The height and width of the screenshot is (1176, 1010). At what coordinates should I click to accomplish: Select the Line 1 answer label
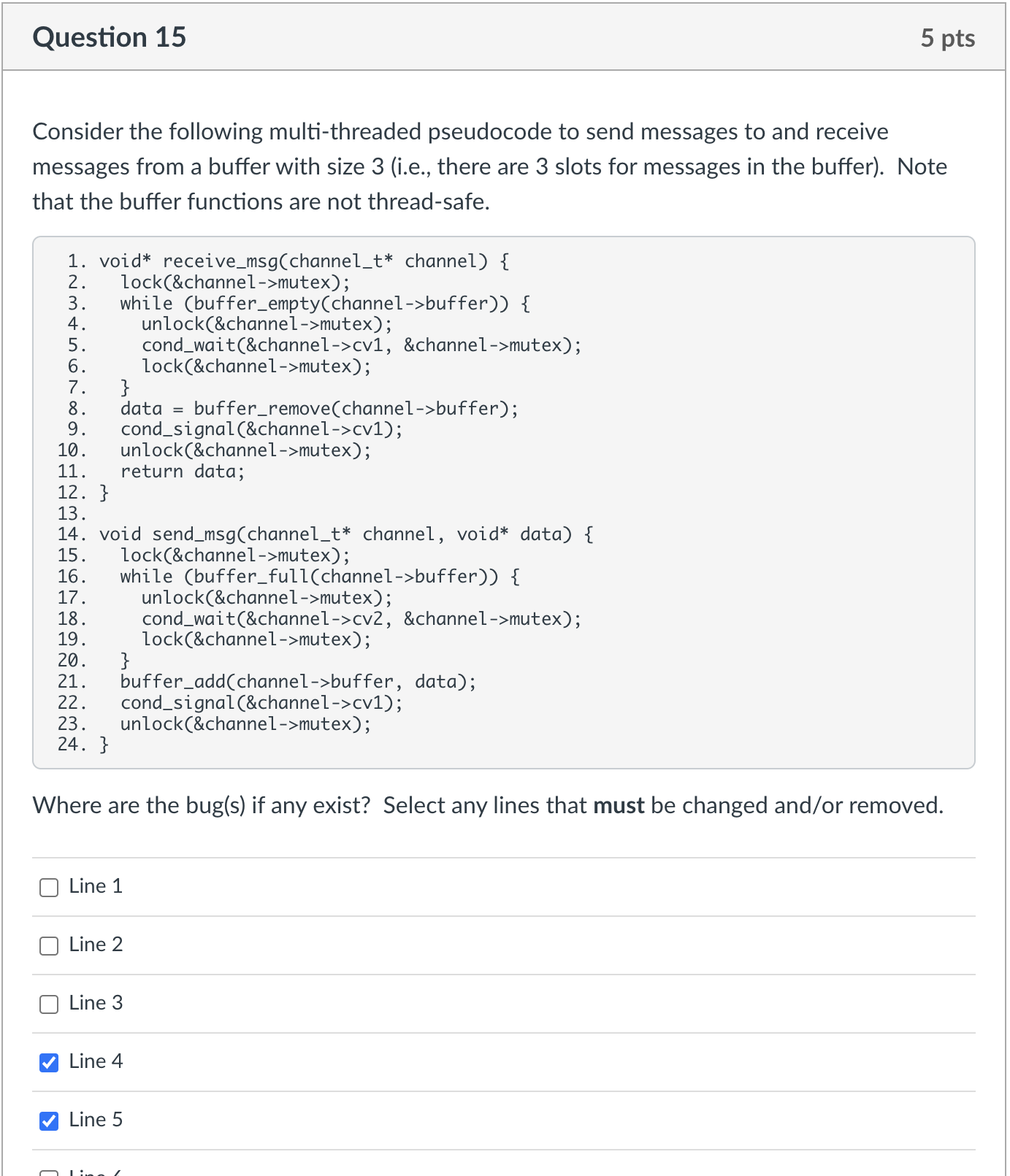pos(95,885)
